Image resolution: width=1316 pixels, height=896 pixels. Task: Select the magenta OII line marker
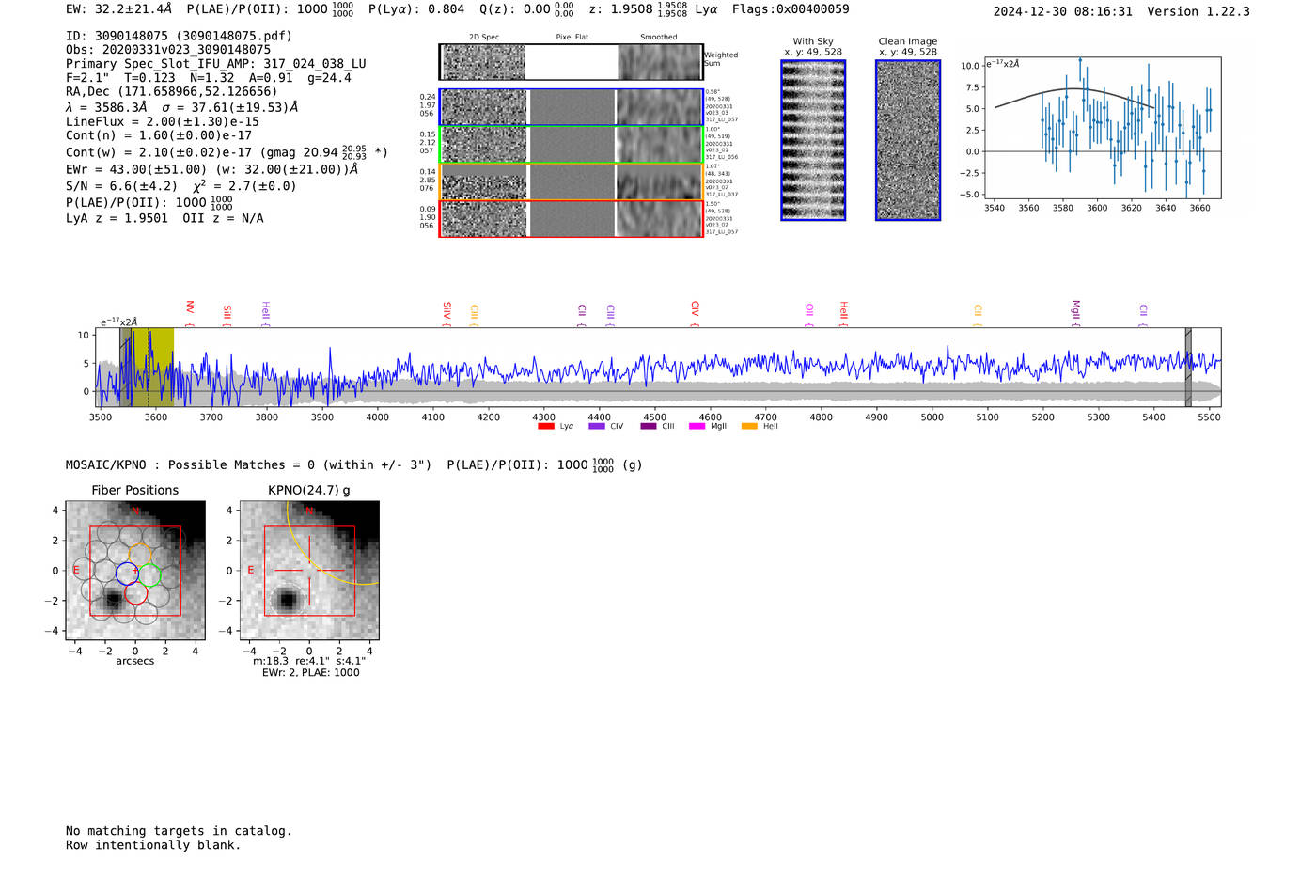coord(809,315)
